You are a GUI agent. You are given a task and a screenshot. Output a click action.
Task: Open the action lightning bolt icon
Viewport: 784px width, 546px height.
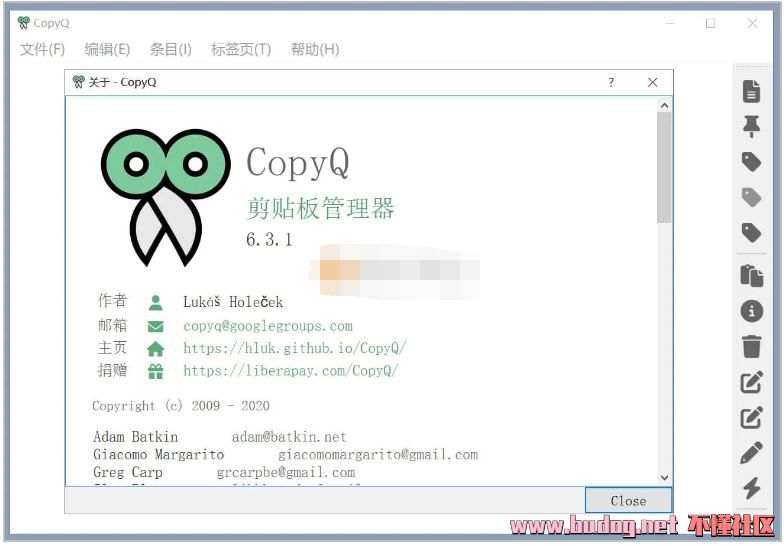tap(751, 489)
